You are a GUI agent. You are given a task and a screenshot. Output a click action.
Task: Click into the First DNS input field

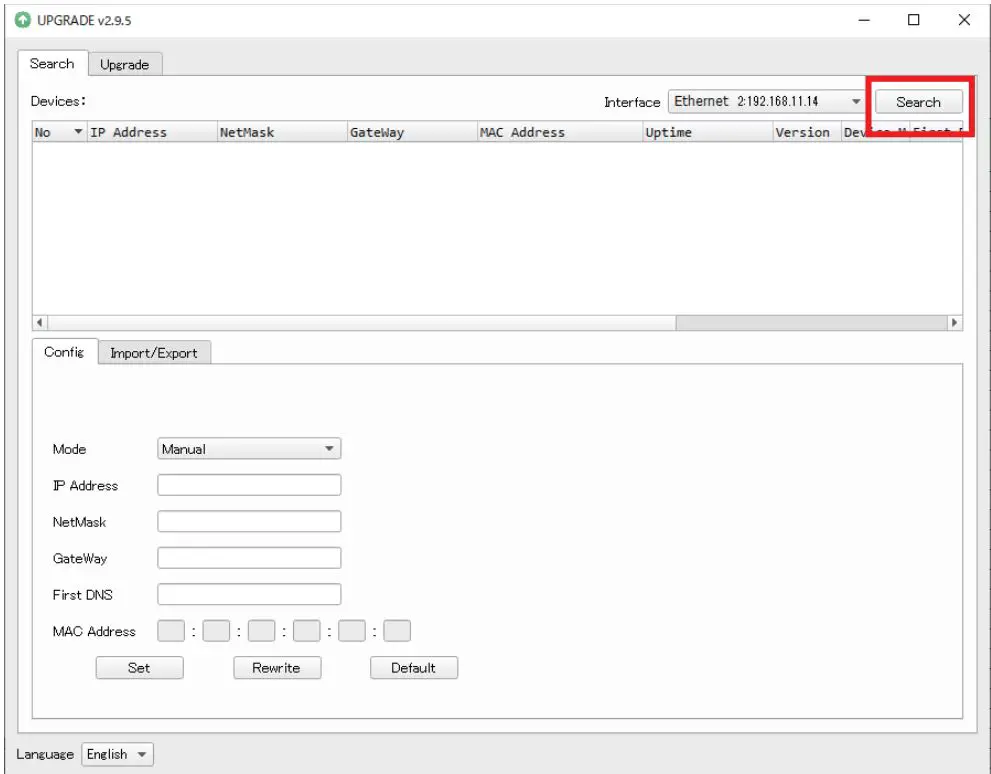[x=249, y=594]
